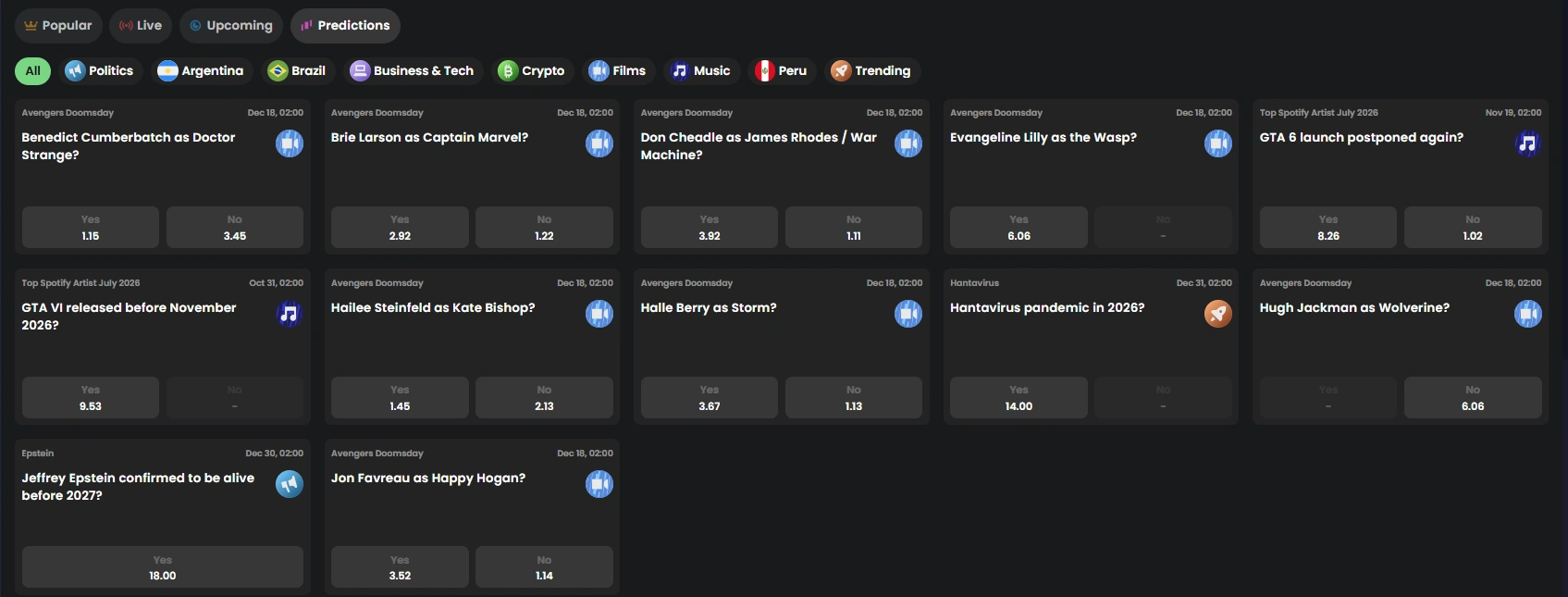1568x597 pixels.
Task: Click film icon on Jon Favreau card
Action: pyautogui.click(x=599, y=484)
